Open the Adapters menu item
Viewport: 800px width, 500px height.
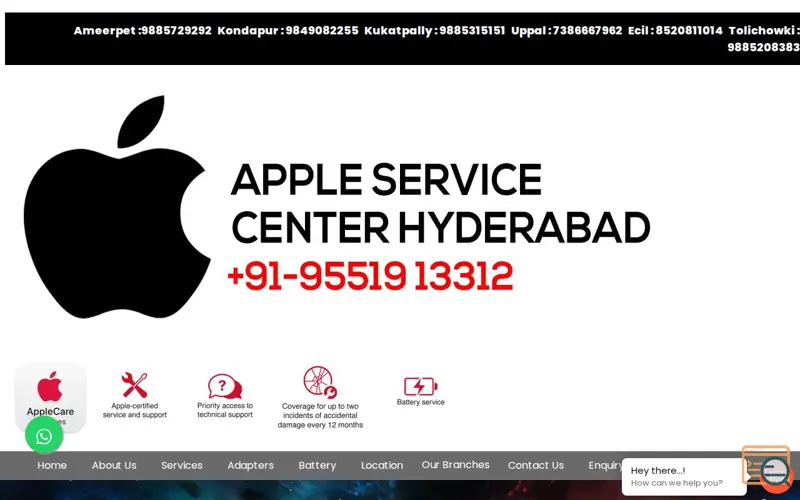coord(251,465)
